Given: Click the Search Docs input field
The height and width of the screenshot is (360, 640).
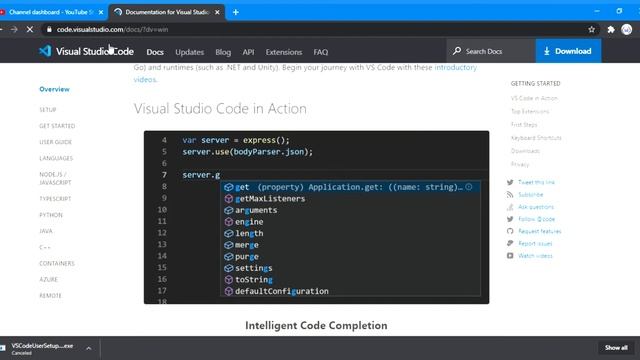Looking at the screenshot, I should 491,51.
